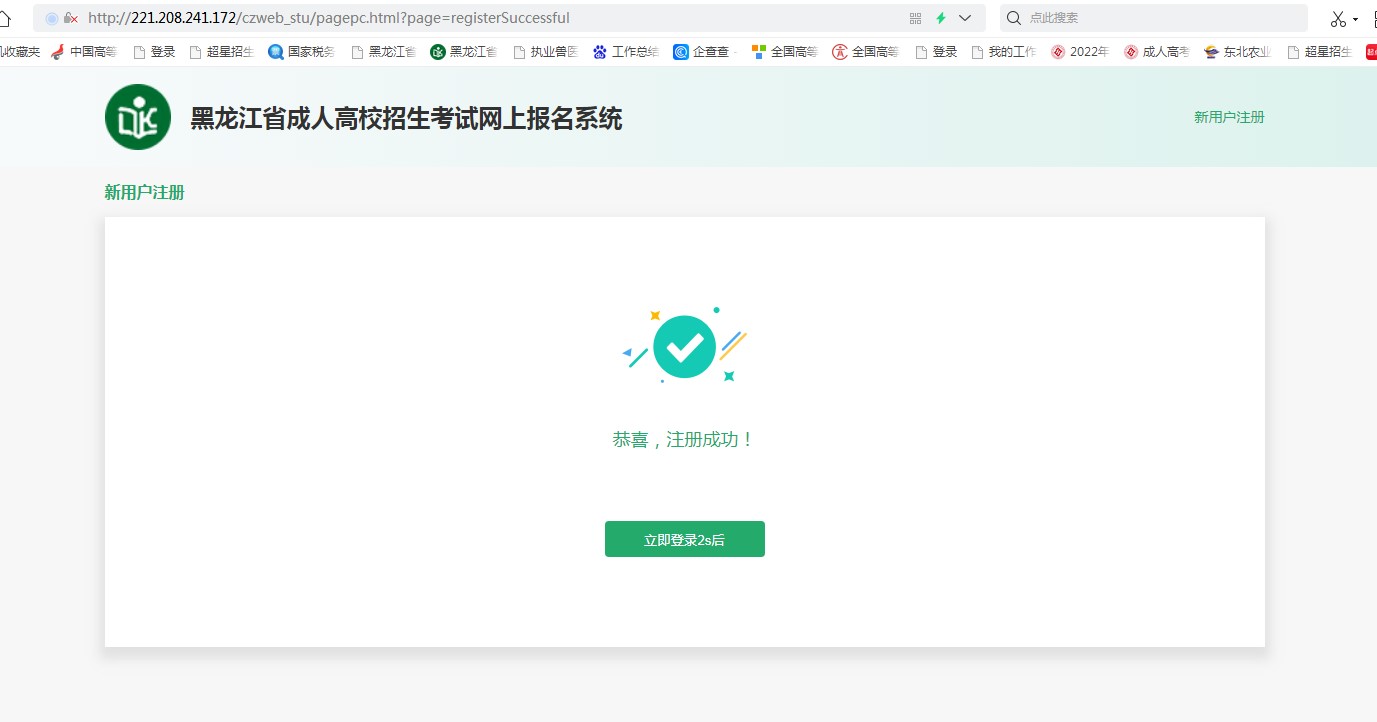Click the green lightning speed mode icon

(x=940, y=18)
